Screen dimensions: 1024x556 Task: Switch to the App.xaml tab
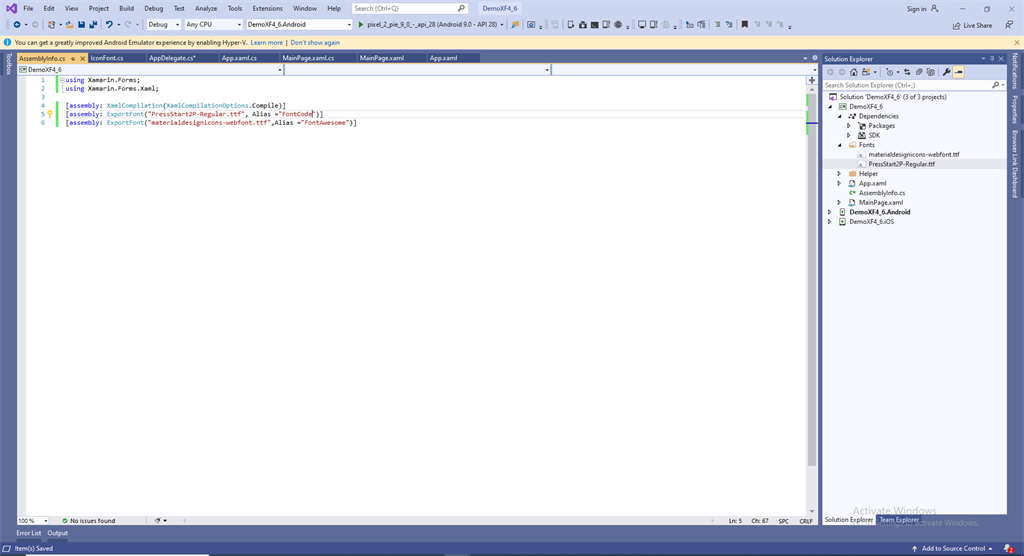pyautogui.click(x=443, y=58)
